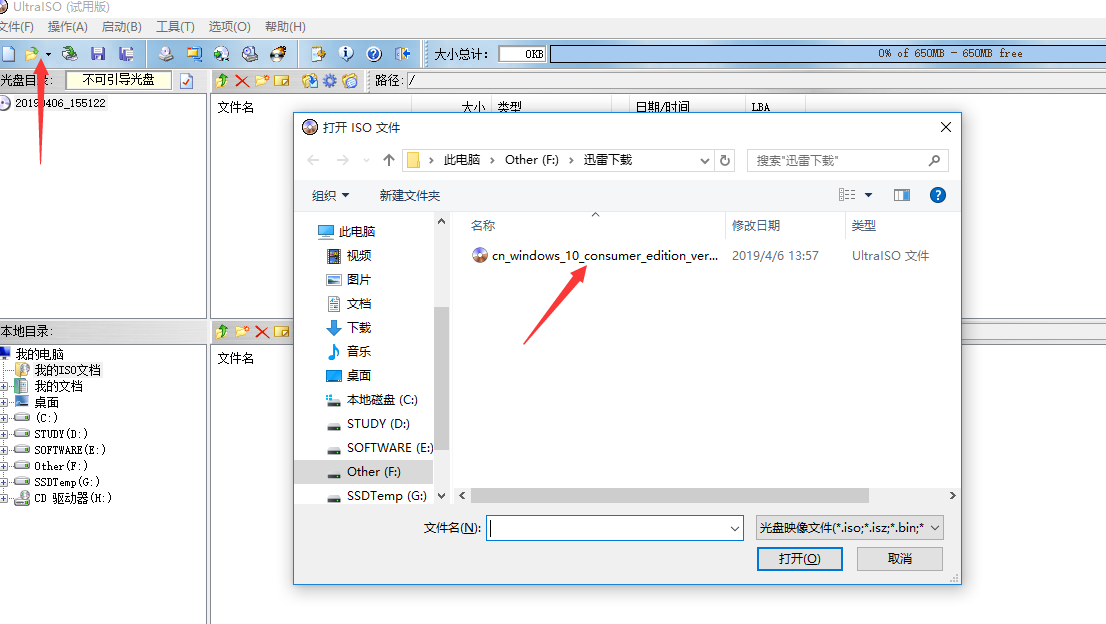Click the disc with green arrow toolbar icon

coord(221,54)
